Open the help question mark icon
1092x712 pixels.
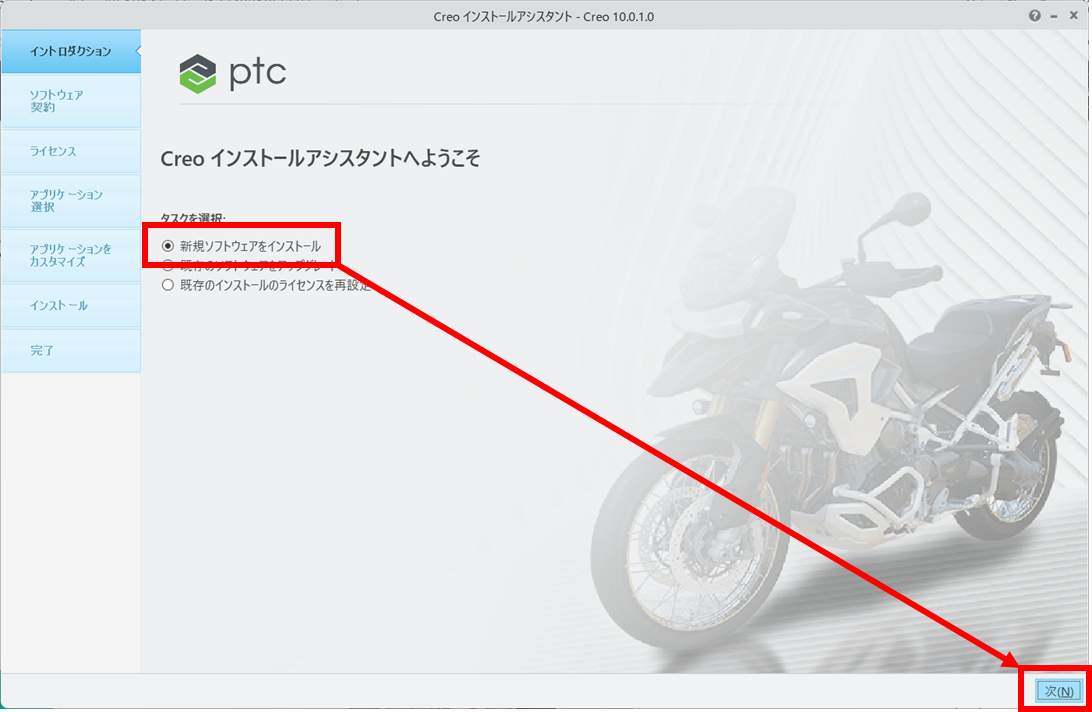click(1034, 16)
